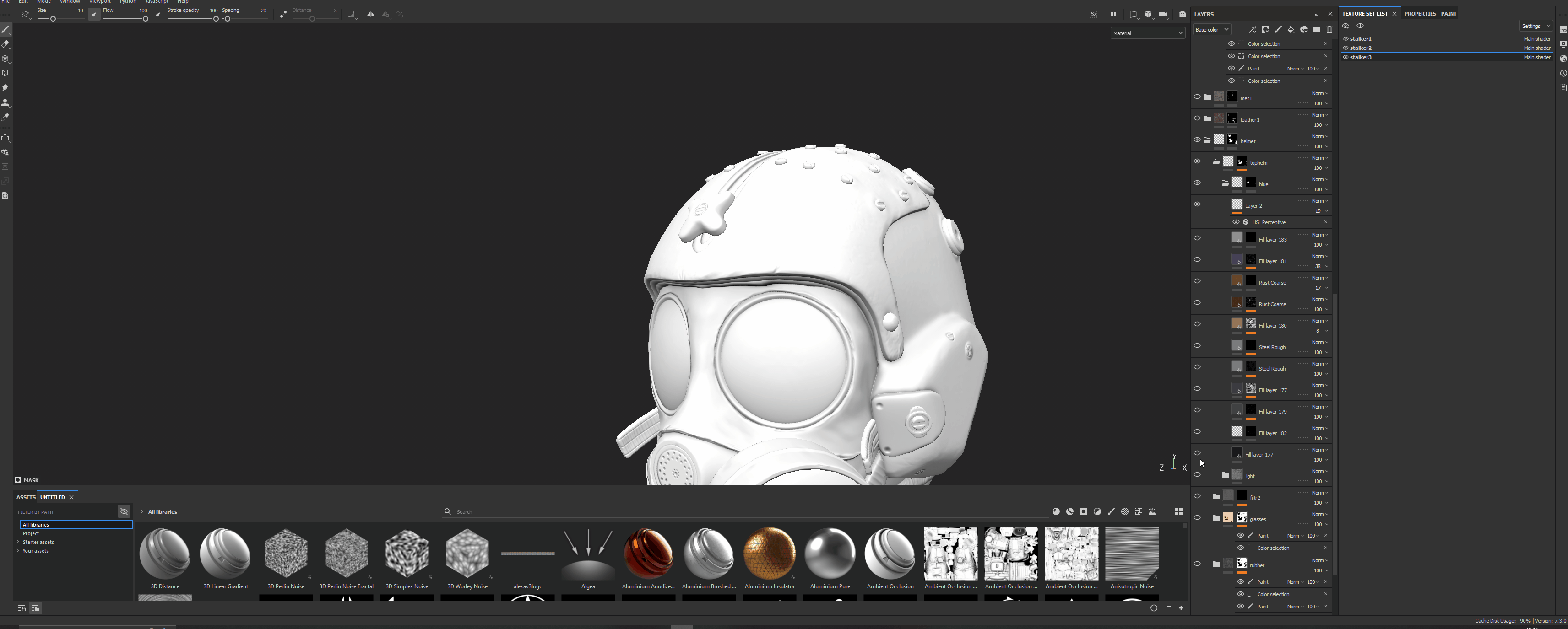Screen dimensions: 1568x629
Task: Pick the Clone stamp tool
Action: (5, 102)
